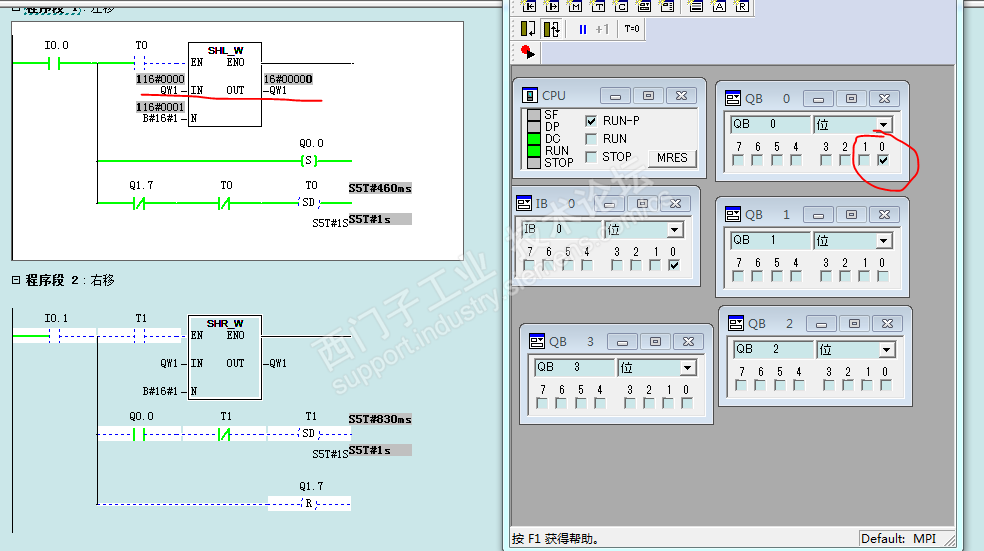The height and width of the screenshot is (551, 984).
Task: Click the MRES memory reset button
Action: 672,158
